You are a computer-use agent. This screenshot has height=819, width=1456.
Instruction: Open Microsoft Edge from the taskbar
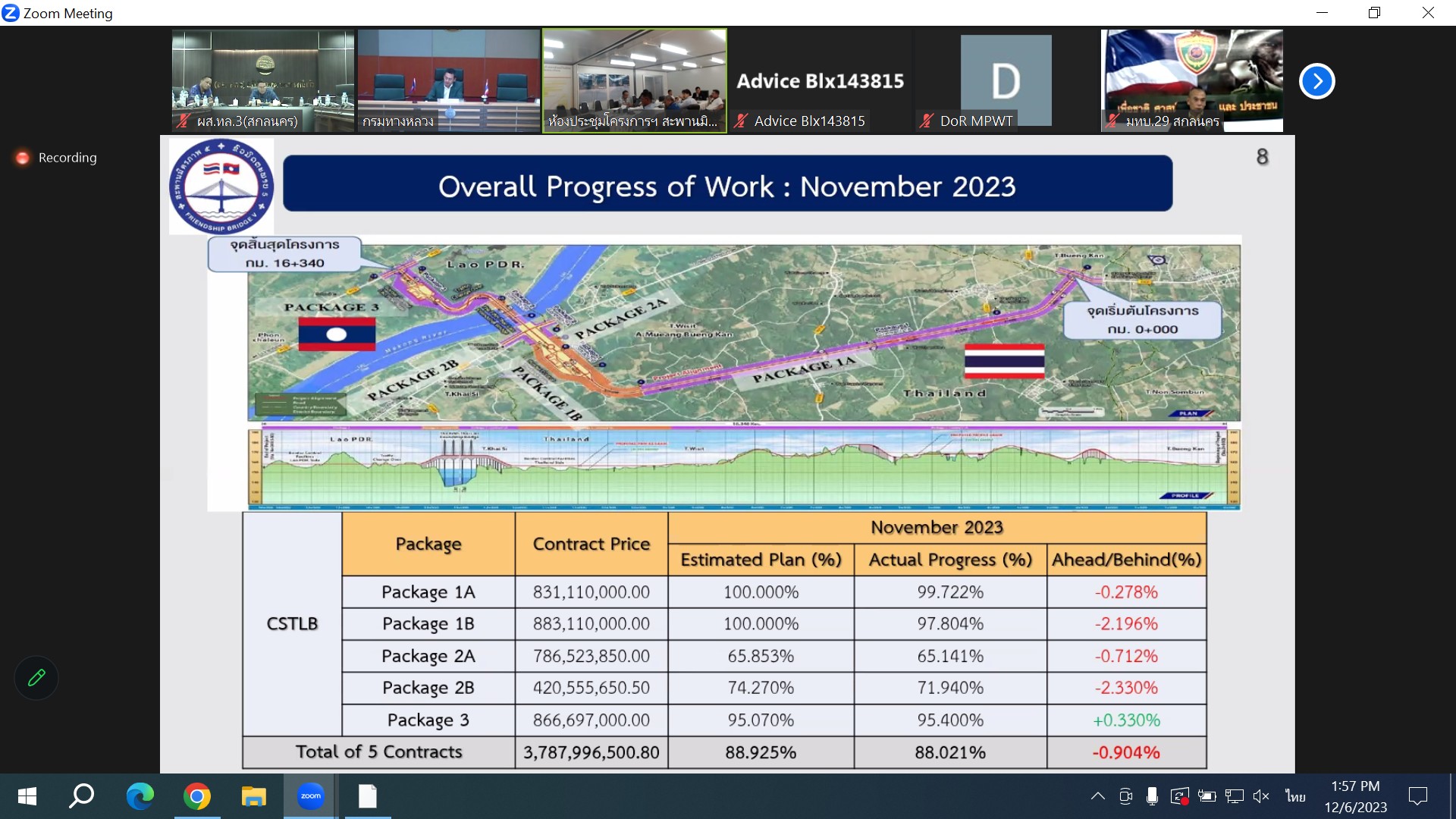[x=140, y=796]
